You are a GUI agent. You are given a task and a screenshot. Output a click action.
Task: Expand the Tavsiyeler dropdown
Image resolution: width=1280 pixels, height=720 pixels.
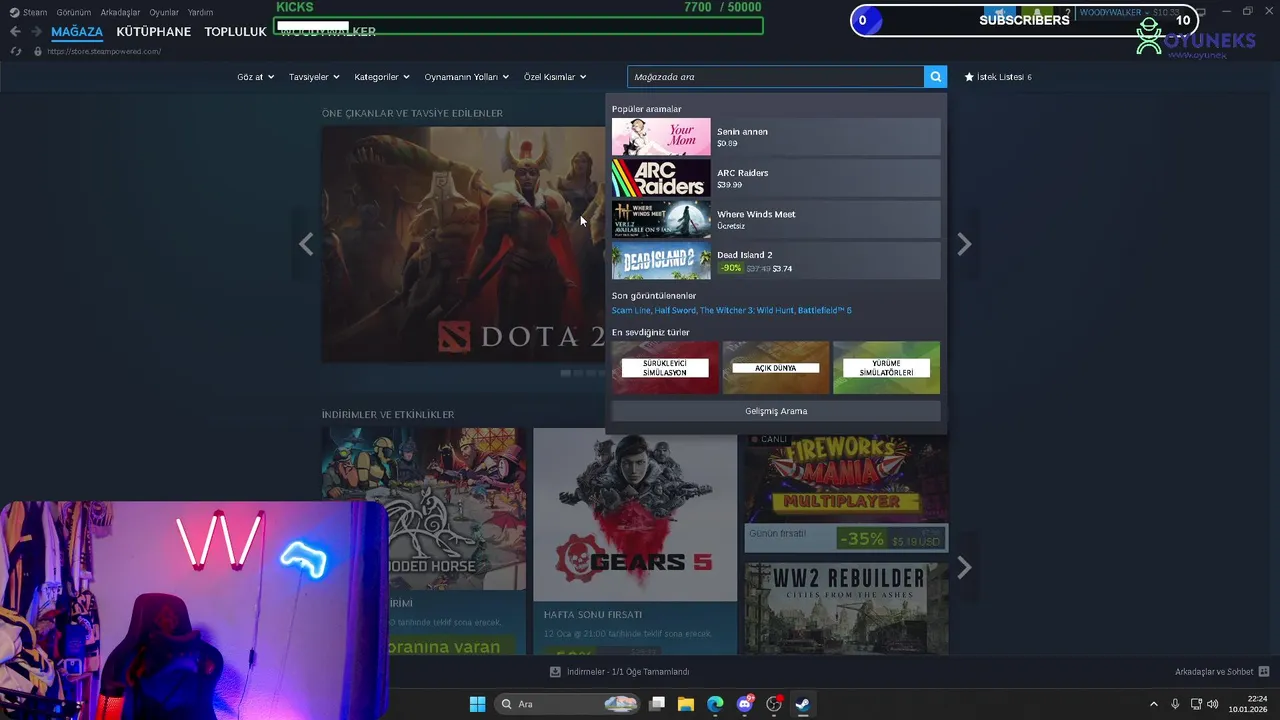click(x=314, y=77)
